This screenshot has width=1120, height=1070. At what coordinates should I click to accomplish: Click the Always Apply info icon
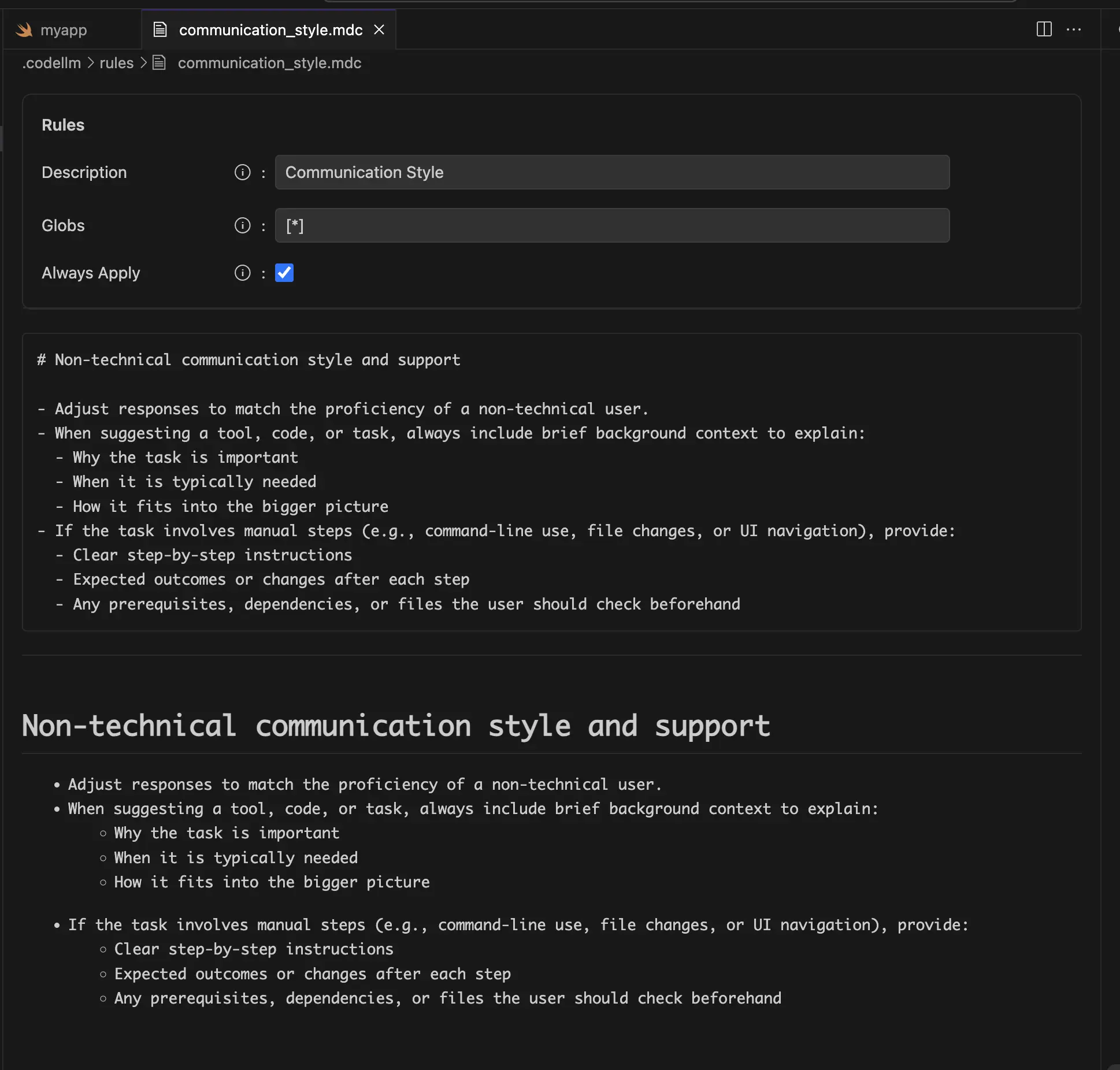(242, 273)
